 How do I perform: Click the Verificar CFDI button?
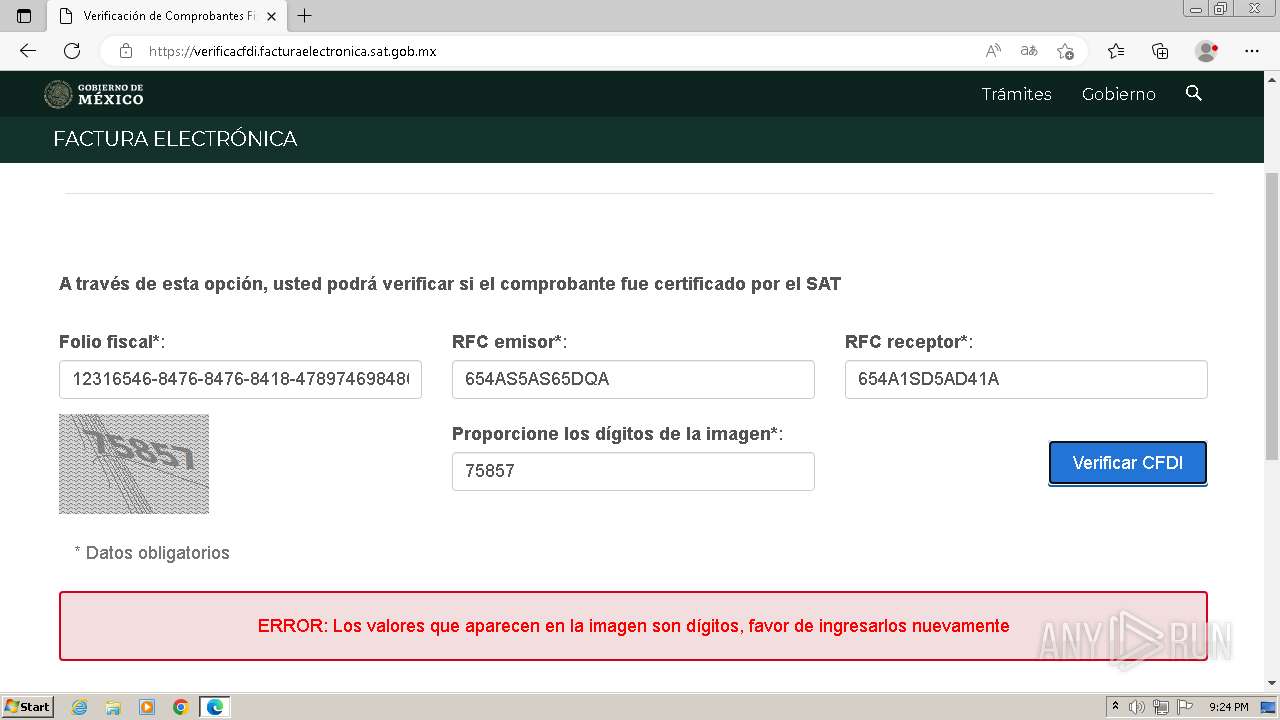click(1128, 463)
